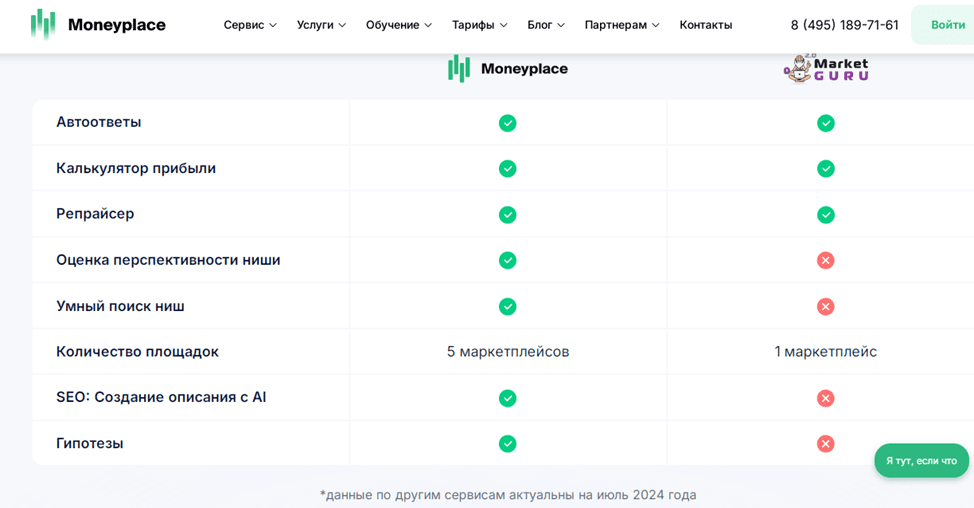This screenshot has width=974, height=508.
Task: Click Market Guru red cross for Гипотезы
Action: point(825,444)
